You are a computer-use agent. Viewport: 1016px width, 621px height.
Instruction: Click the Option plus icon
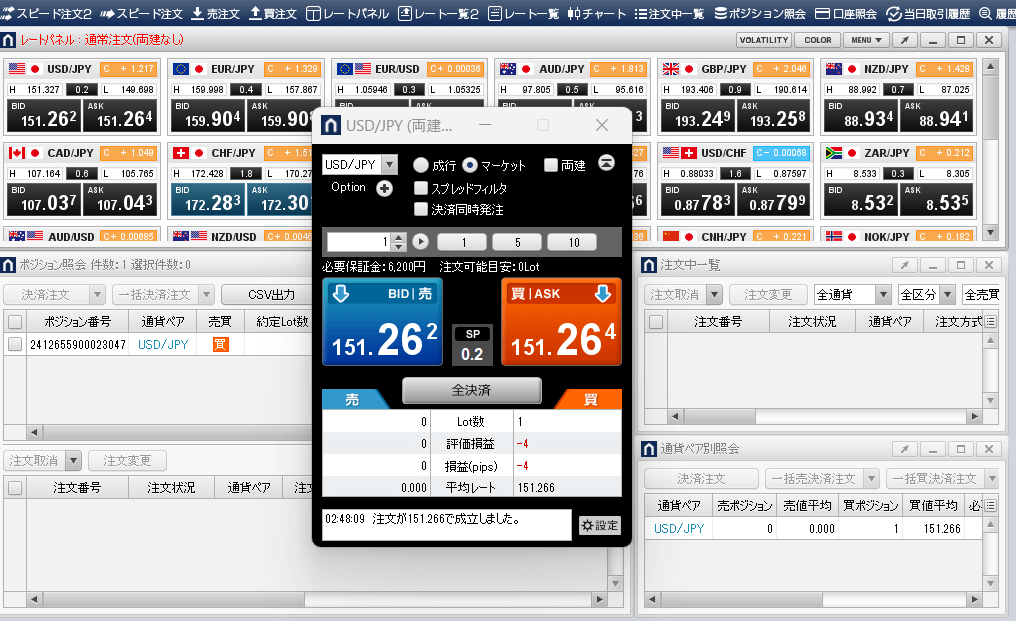click(384, 189)
